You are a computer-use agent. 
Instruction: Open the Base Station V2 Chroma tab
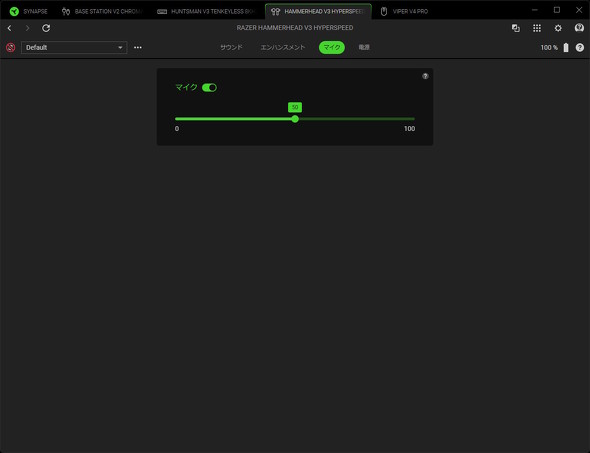[103, 11]
